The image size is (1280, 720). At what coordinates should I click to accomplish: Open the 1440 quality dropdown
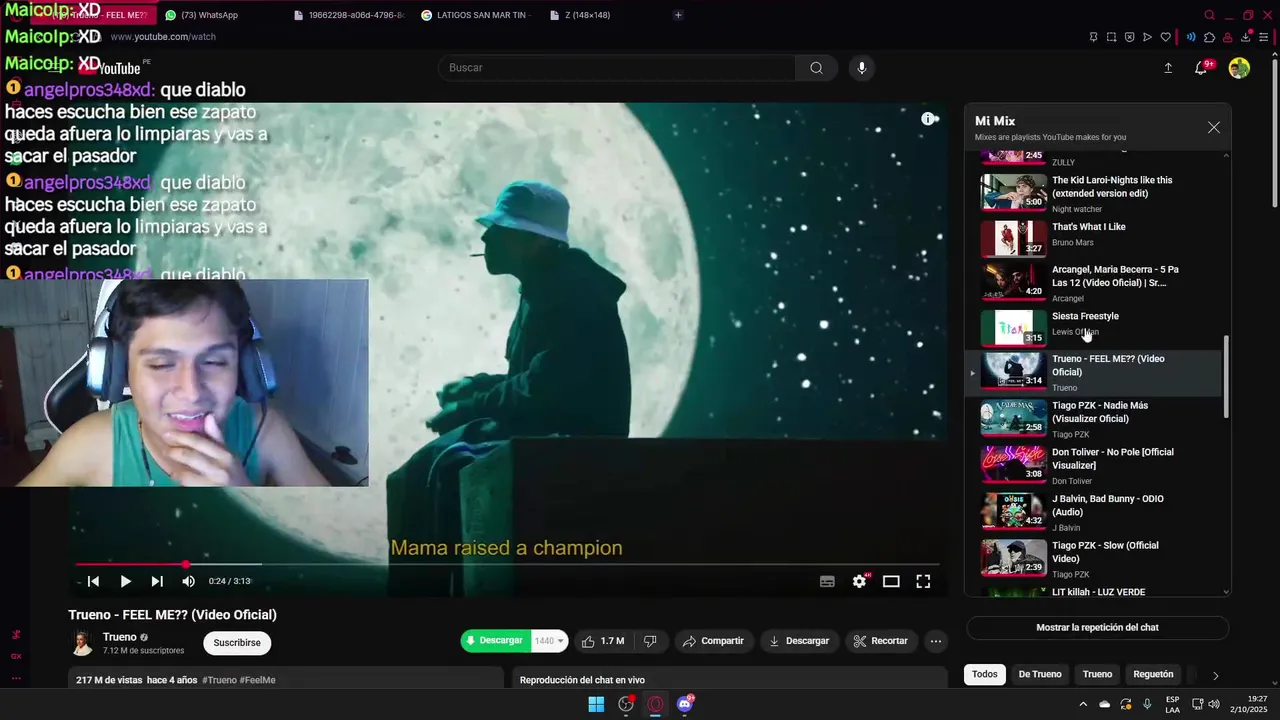549,641
